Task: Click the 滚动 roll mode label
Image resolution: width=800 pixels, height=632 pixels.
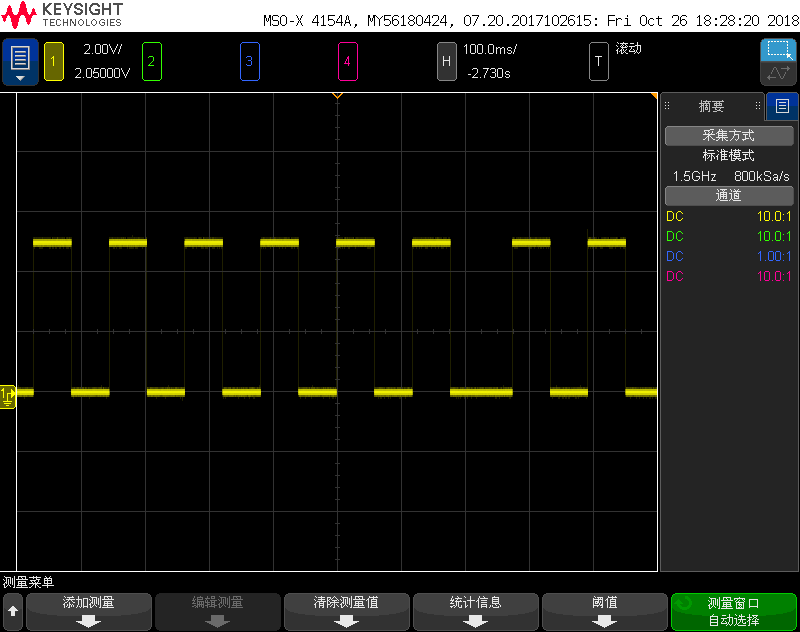Action: [628, 48]
